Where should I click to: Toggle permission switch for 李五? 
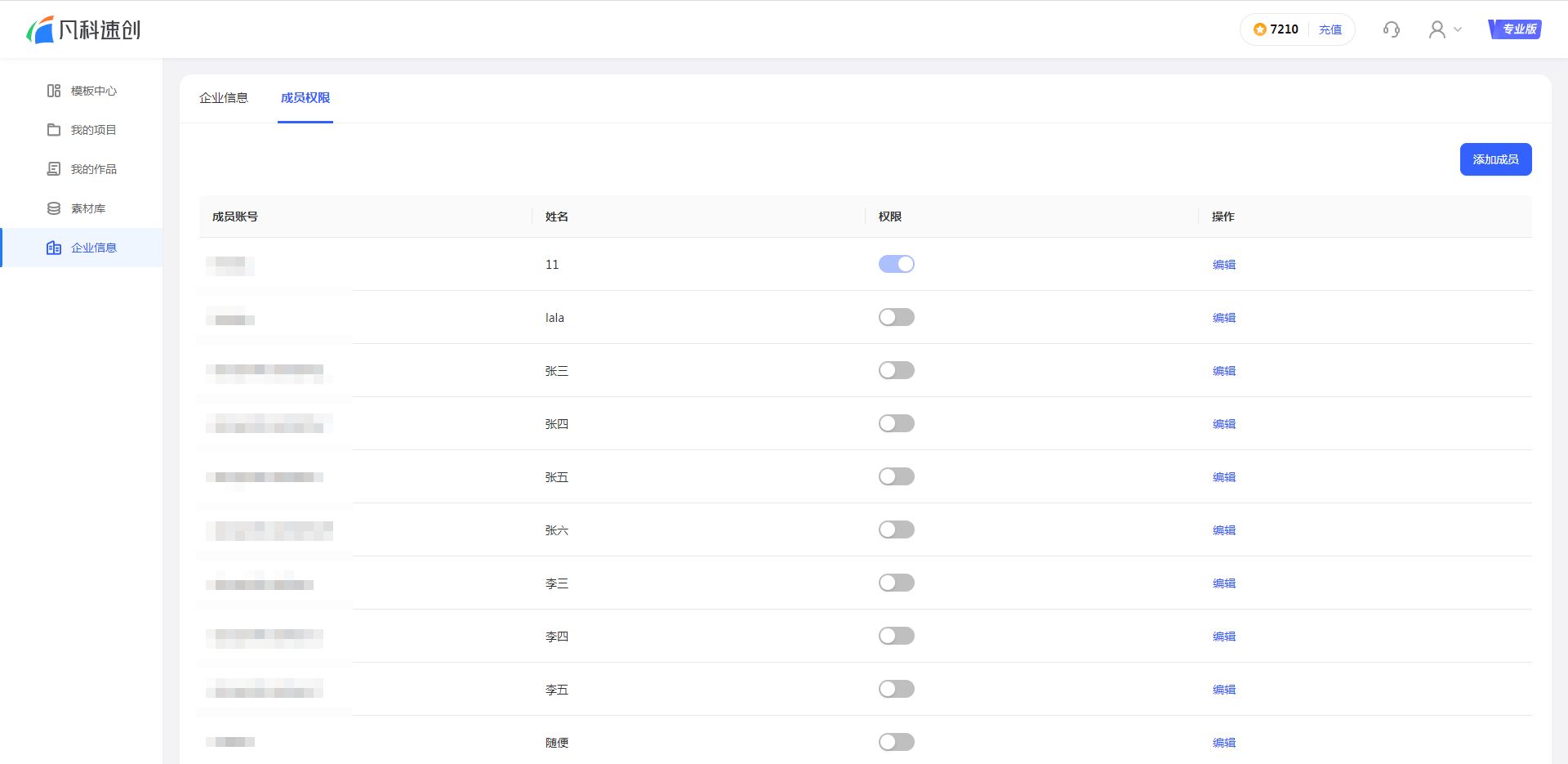896,689
